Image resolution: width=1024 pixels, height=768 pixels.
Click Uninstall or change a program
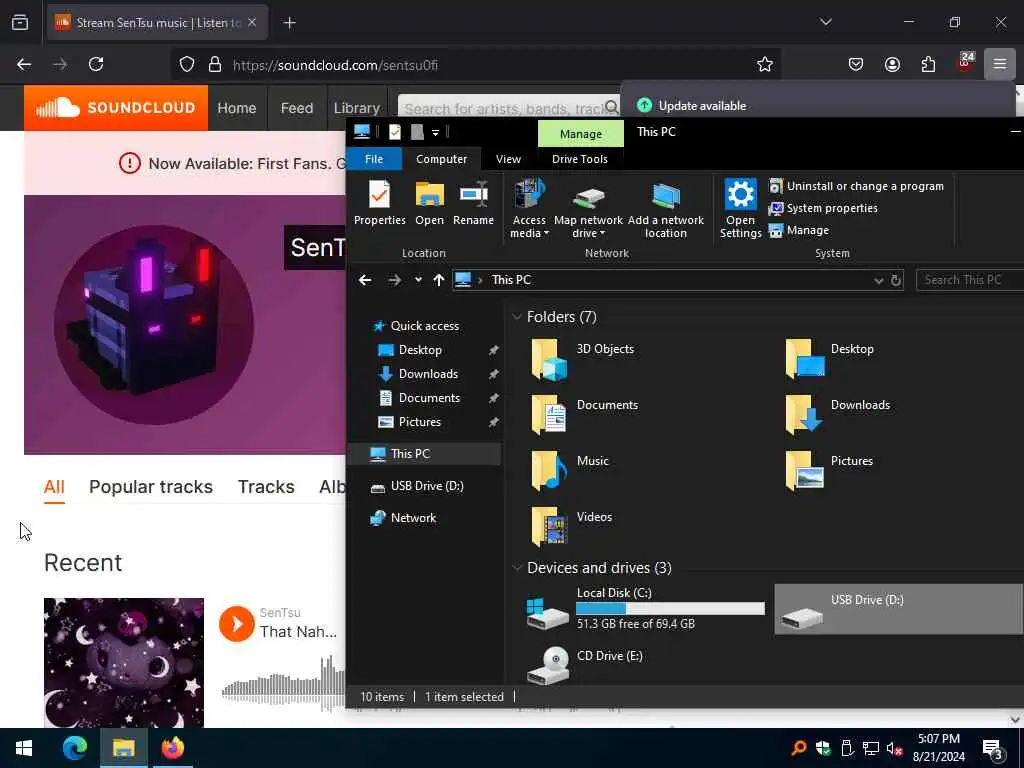[x=856, y=186]
